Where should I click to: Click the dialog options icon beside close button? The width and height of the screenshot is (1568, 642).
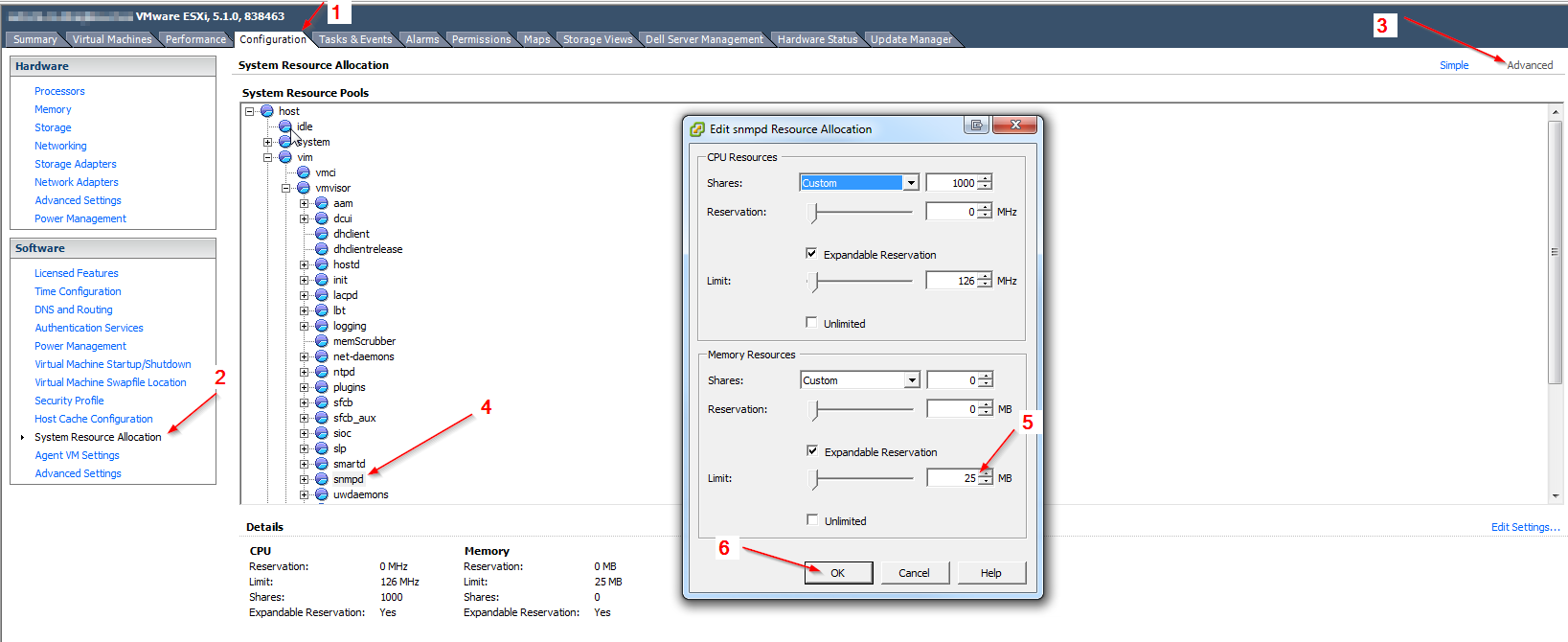click(976, 126)
